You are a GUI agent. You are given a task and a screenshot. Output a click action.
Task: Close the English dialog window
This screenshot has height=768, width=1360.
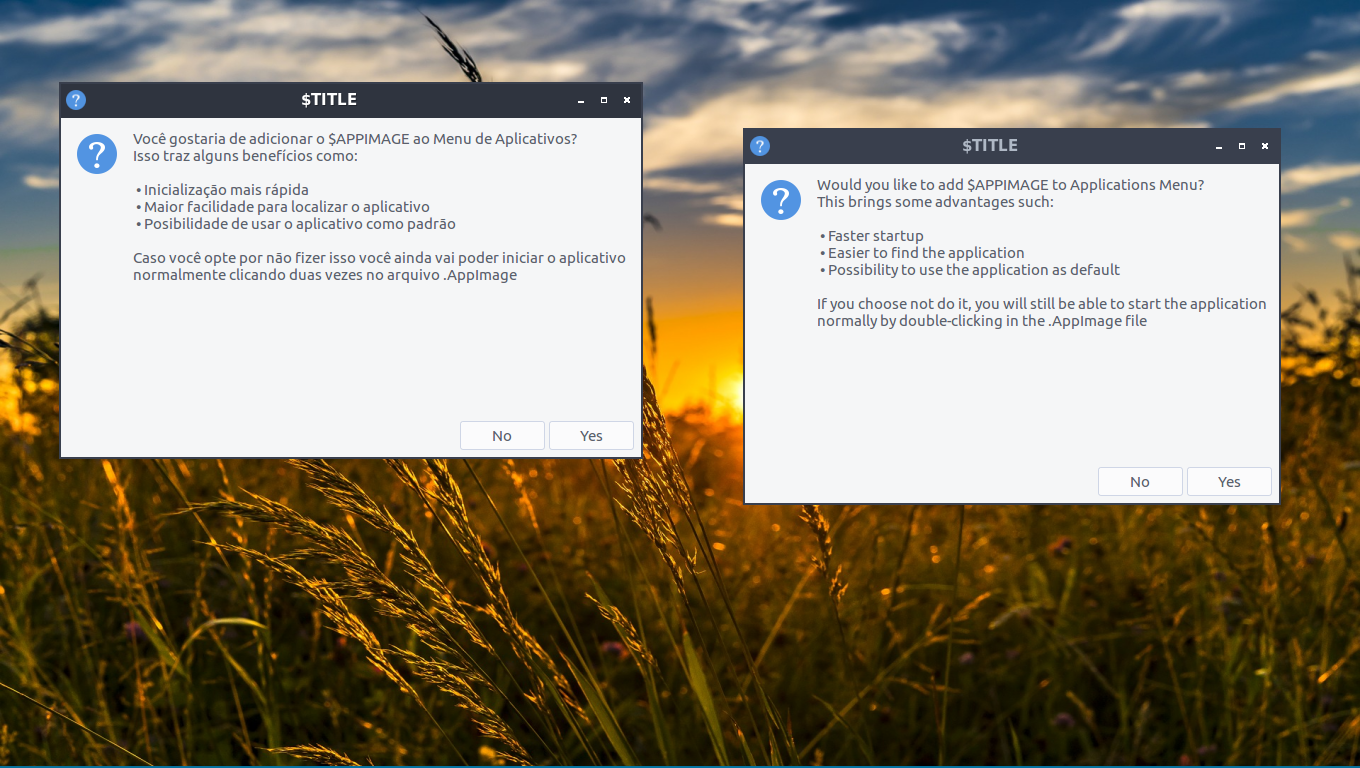click(x=1265, y=146)
